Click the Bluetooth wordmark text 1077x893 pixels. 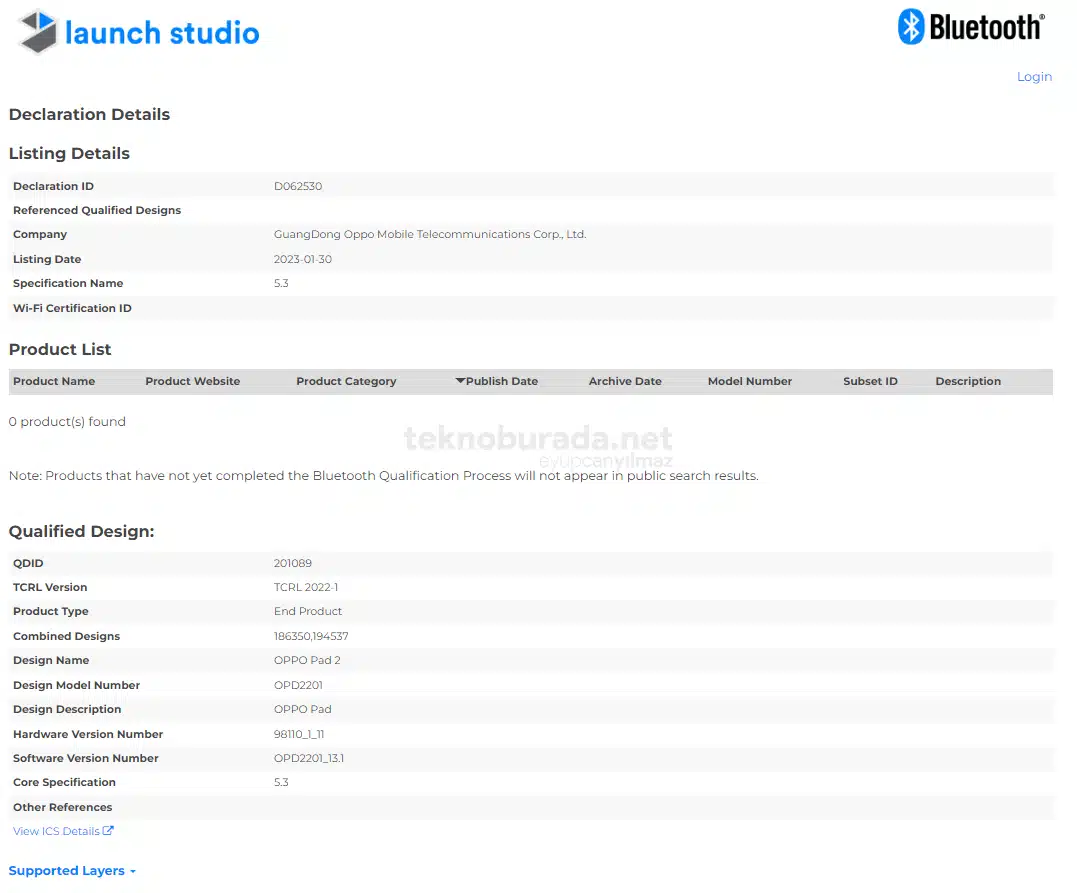[x=985, y=28]
